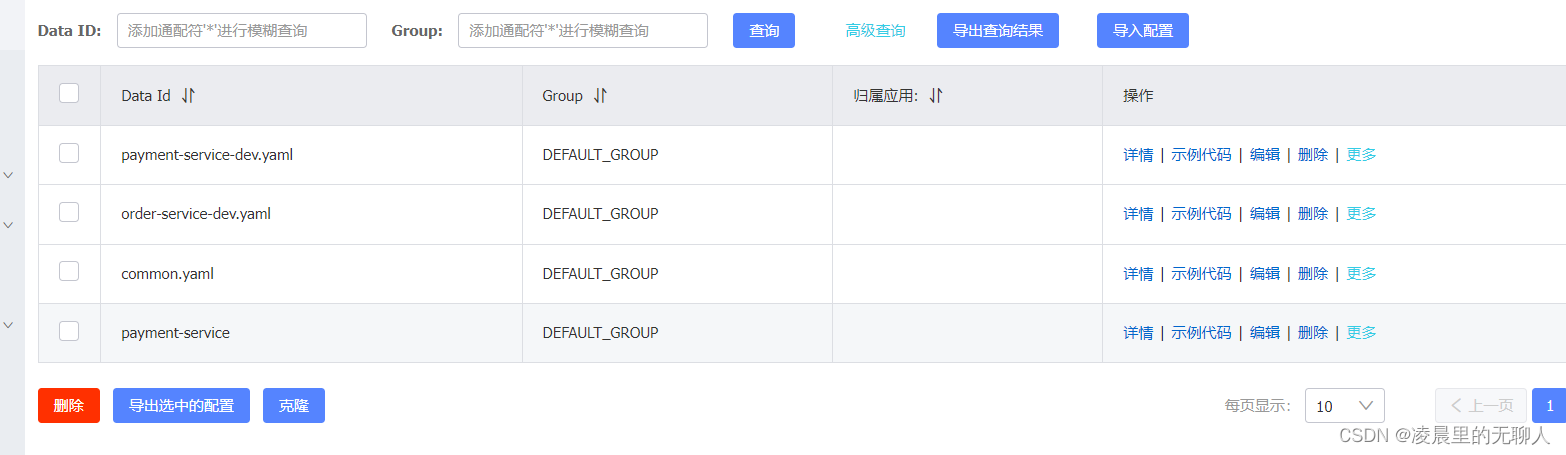The width and height of the screenshot is (1566, 455).
Task: Sort by Group column arrows icon
Action: pos(600,96)
